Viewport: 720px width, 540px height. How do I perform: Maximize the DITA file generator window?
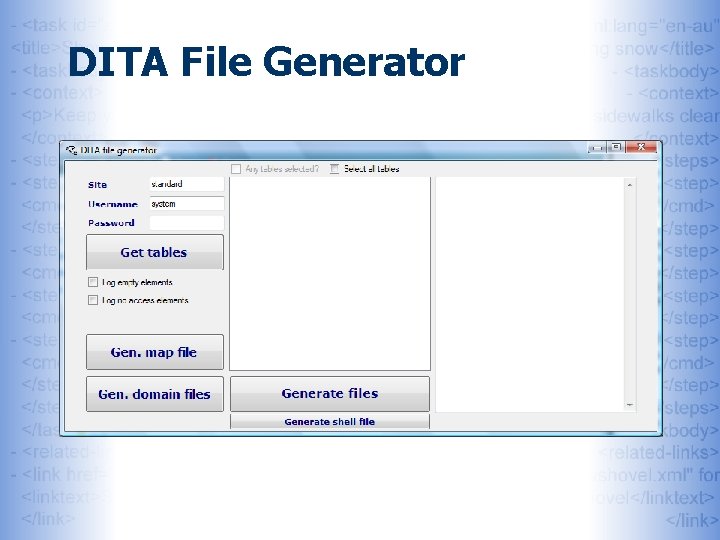pyautogui.click(x=616, y=147)
